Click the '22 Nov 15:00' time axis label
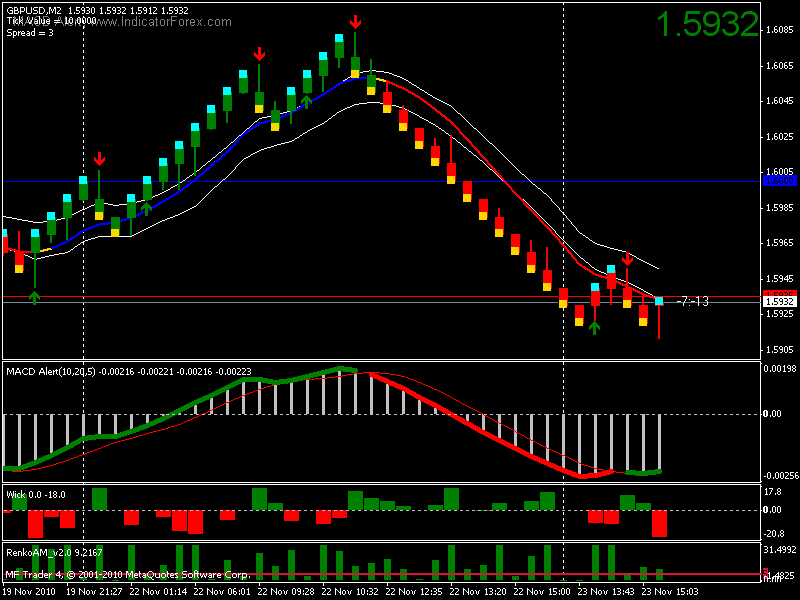 tap(542, 592)
